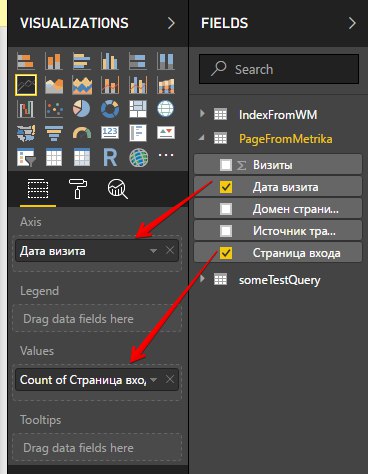The image size is (368, 474).
Task: Select the card 123 visual
Action: (x=110, y=133)
